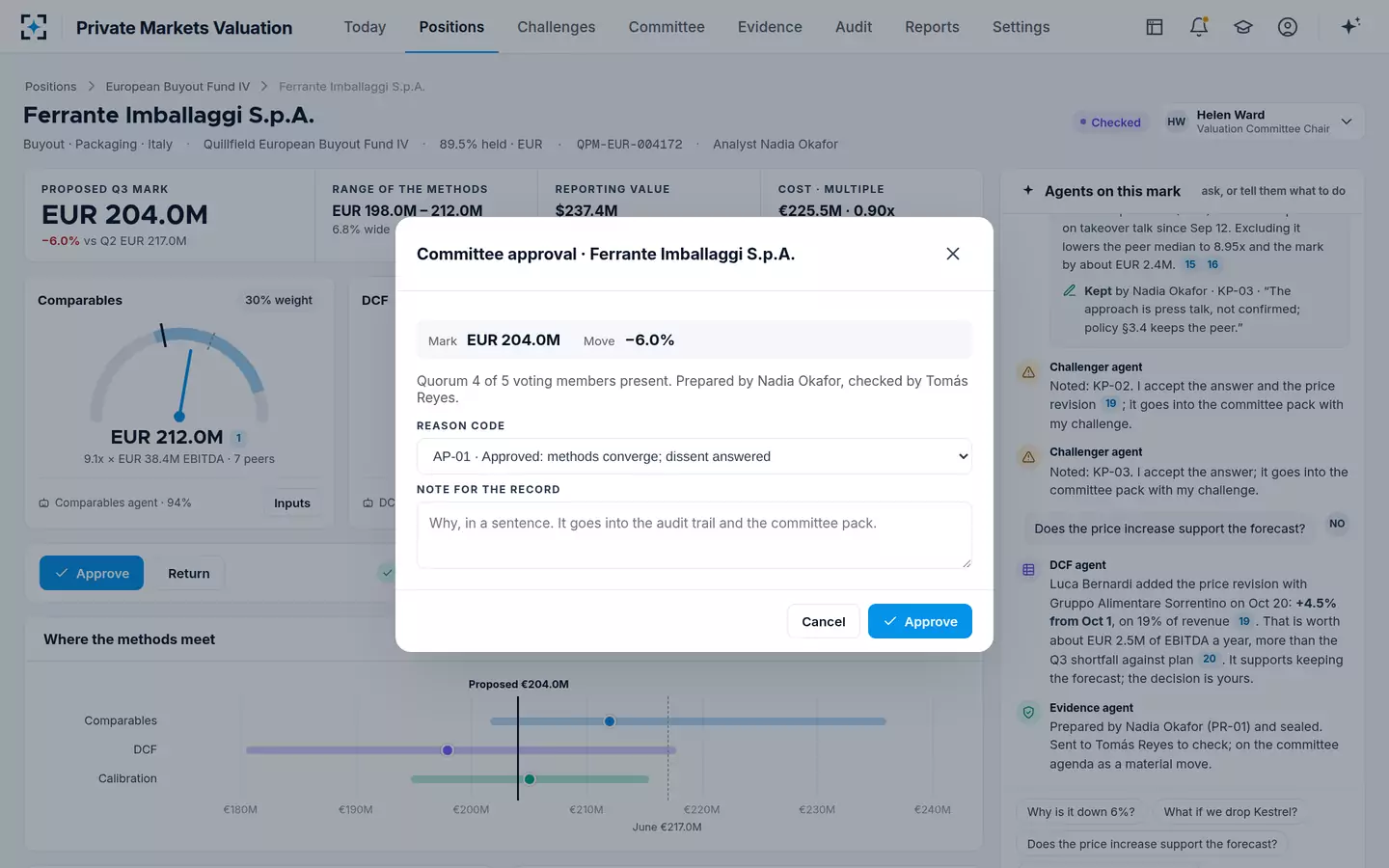Screen dimensions: 1389x868
Task: Click the DCF agent table icon
Action: tap(1028, 570)
